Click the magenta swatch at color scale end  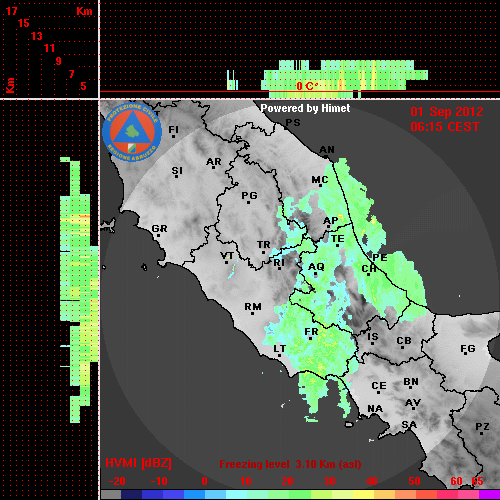click(x=489, y=495)
